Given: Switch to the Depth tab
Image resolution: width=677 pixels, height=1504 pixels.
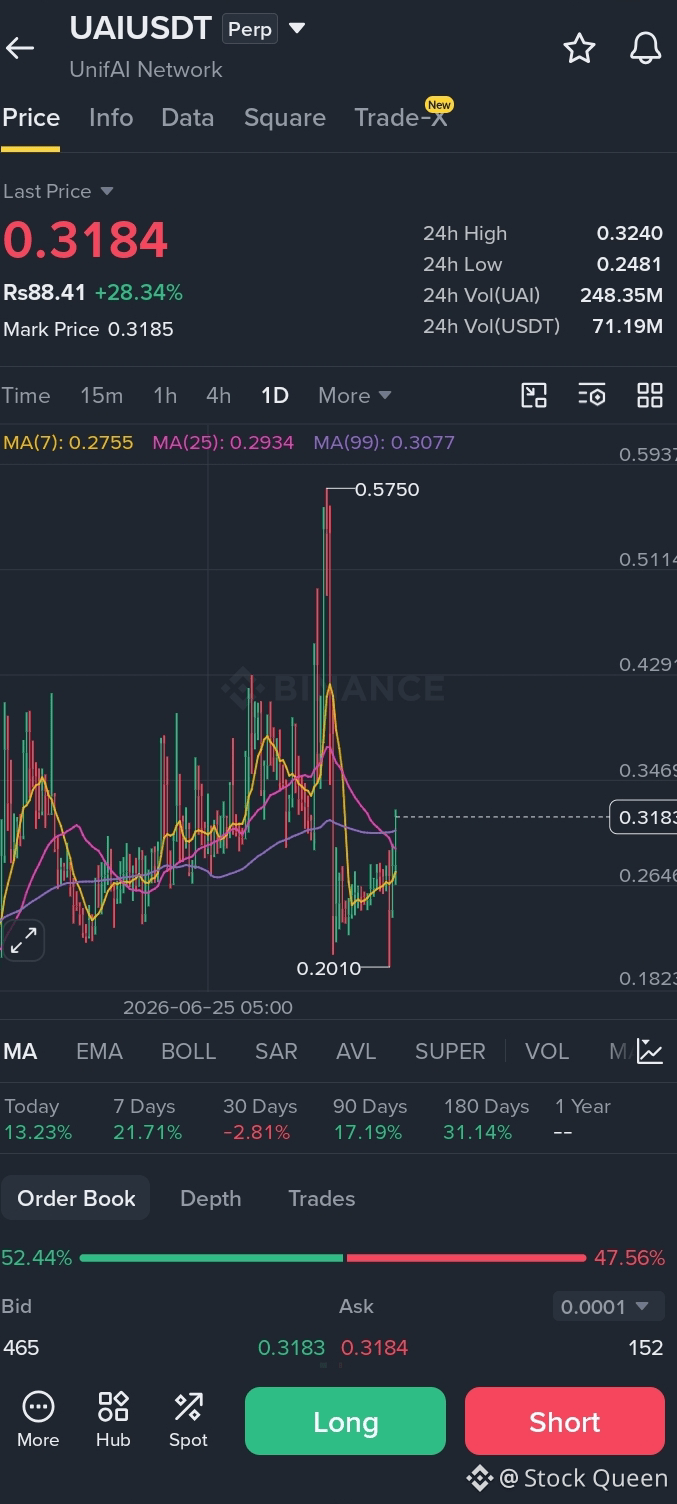Looking at the screenshot, I should coord(210,1198).
